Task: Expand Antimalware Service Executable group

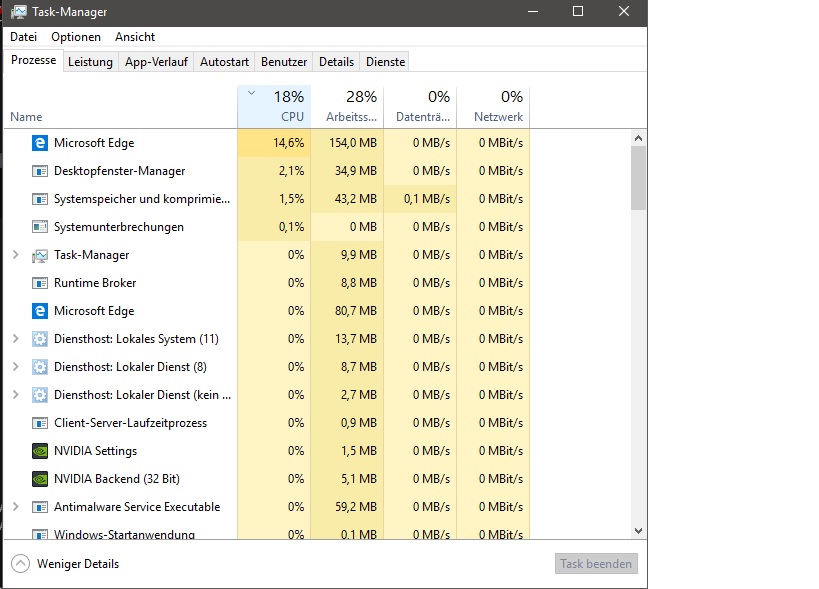Action: click(15, 507)
